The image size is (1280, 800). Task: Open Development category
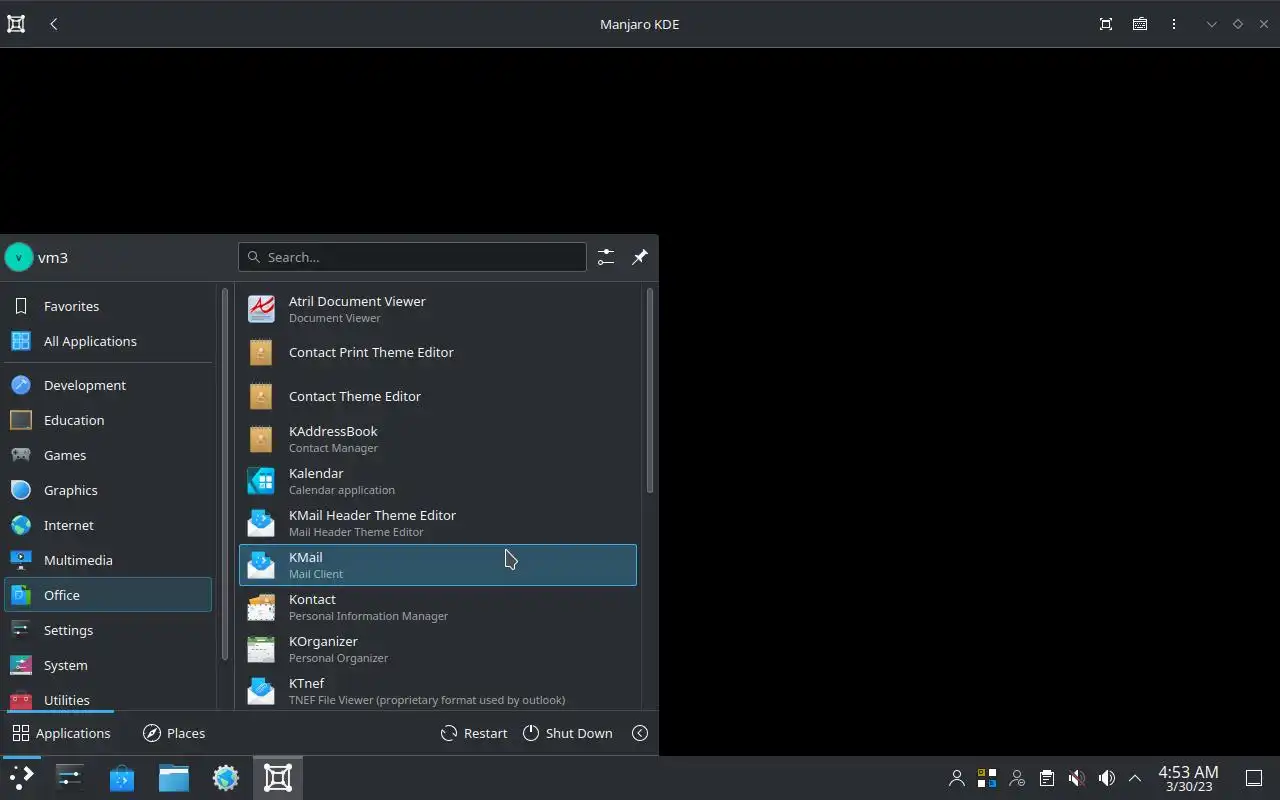(x=108, y=385)
